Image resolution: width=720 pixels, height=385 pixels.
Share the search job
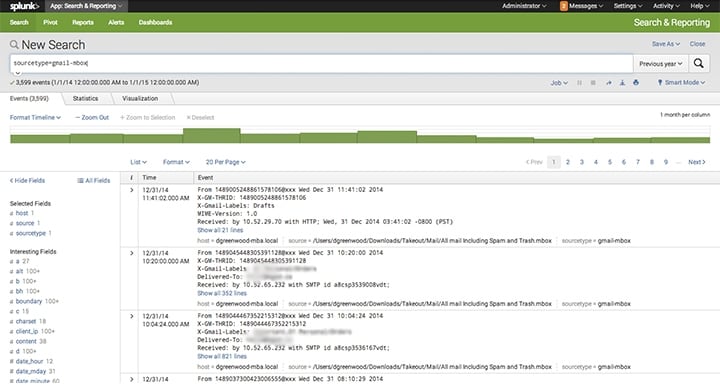(x=608, y=83)
